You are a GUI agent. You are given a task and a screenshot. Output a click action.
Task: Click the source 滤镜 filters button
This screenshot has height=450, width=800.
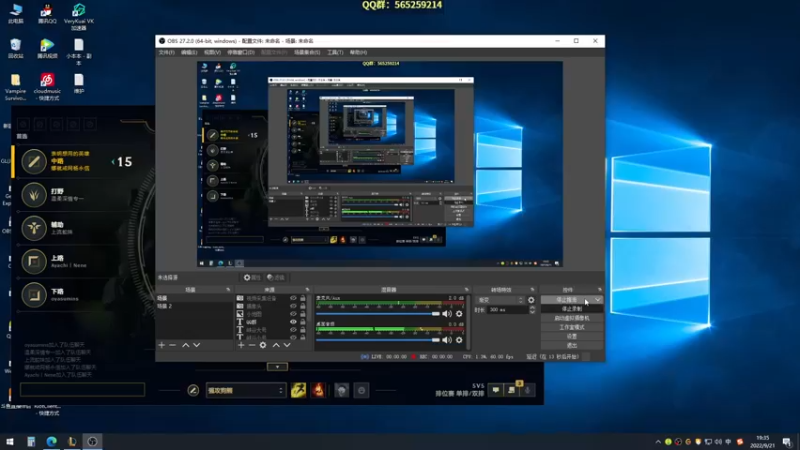276,278
